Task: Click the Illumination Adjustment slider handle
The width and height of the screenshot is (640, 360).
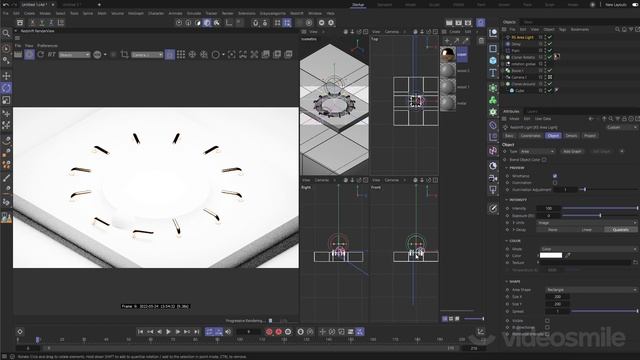Action: click(585, 189)
